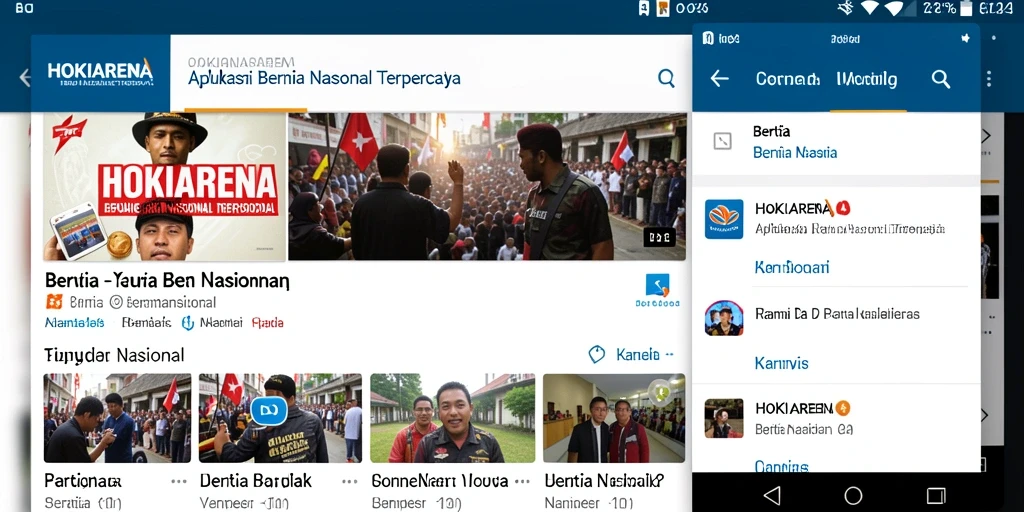This screenshot has height=512, width=1024.
Task: Open the blue HOKIARENA app icon in the list
Action: point(724,219)
